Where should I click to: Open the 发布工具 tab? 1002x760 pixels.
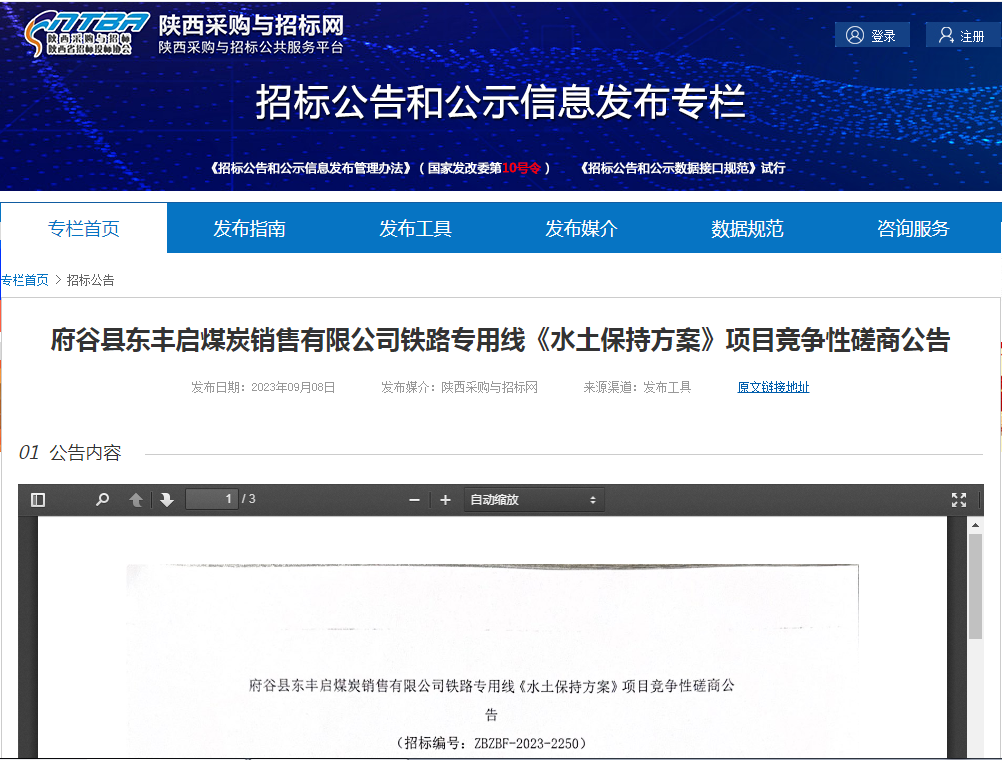(415, 228)
